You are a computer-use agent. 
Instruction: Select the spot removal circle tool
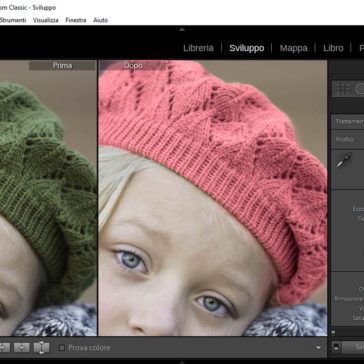[x=360, y=89]
